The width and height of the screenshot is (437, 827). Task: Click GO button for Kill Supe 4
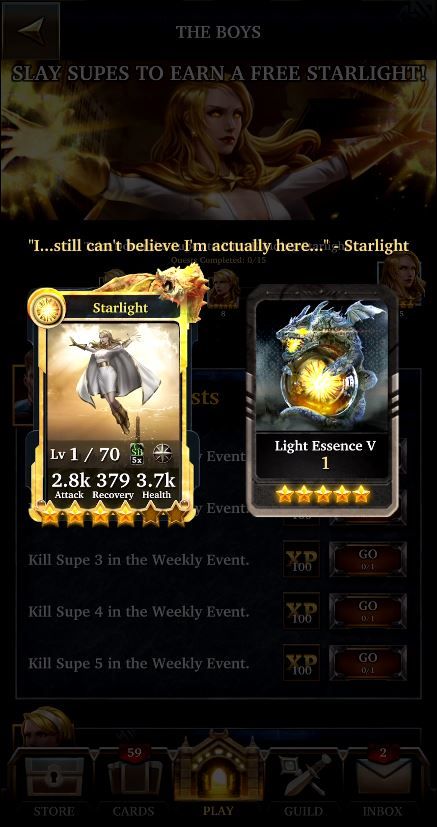point(367,610)
